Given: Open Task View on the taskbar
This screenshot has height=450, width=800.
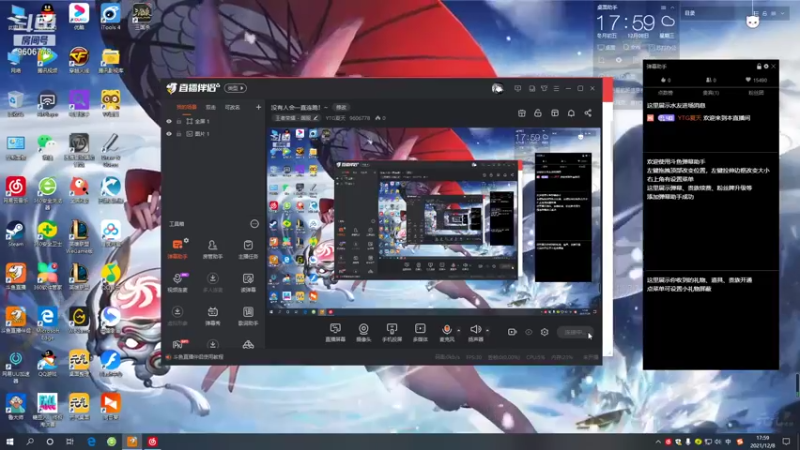Looking at the screenshot, I should tap(69, 441).
